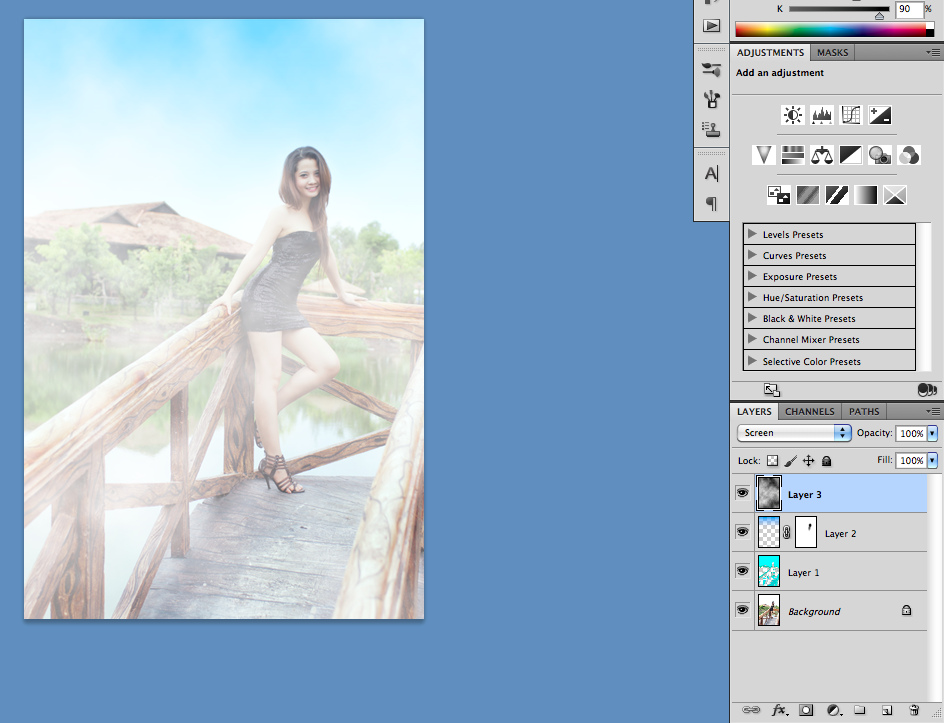Open the Character panel icon
Image resolution: width=944 pixels, height=723 pixels.
pyautogui.click(x=712, y=174)
